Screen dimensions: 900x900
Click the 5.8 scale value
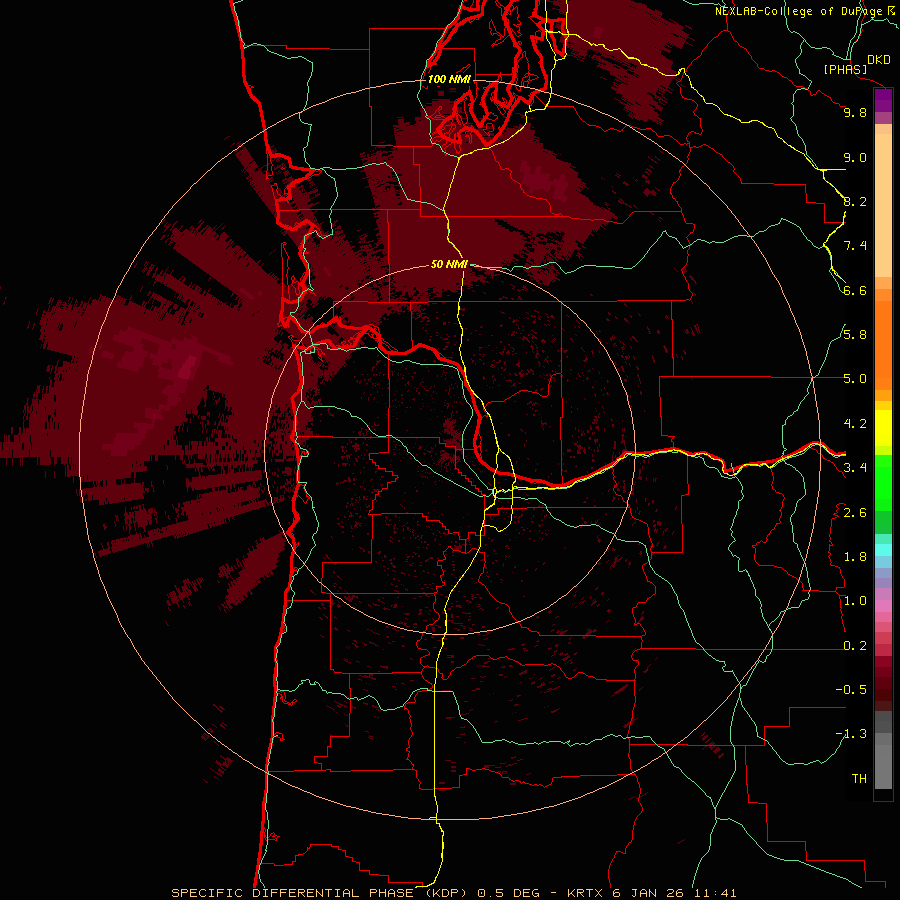pos(855,335)
